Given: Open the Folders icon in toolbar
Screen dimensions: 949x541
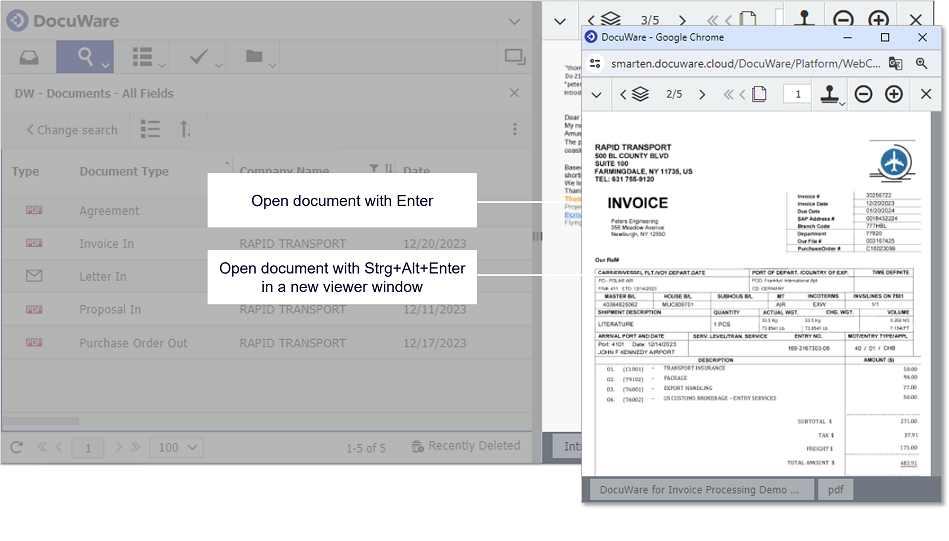Looking at the screenshot, I should (255, 57).
